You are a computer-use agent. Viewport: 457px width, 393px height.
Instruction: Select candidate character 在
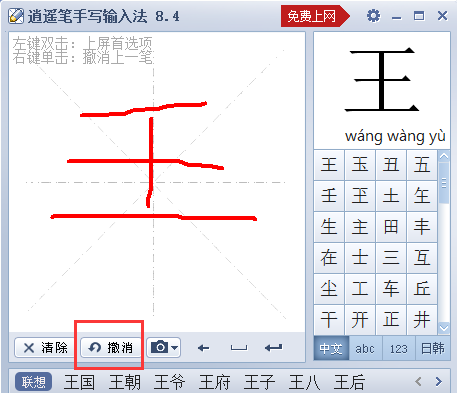(329, 258)
